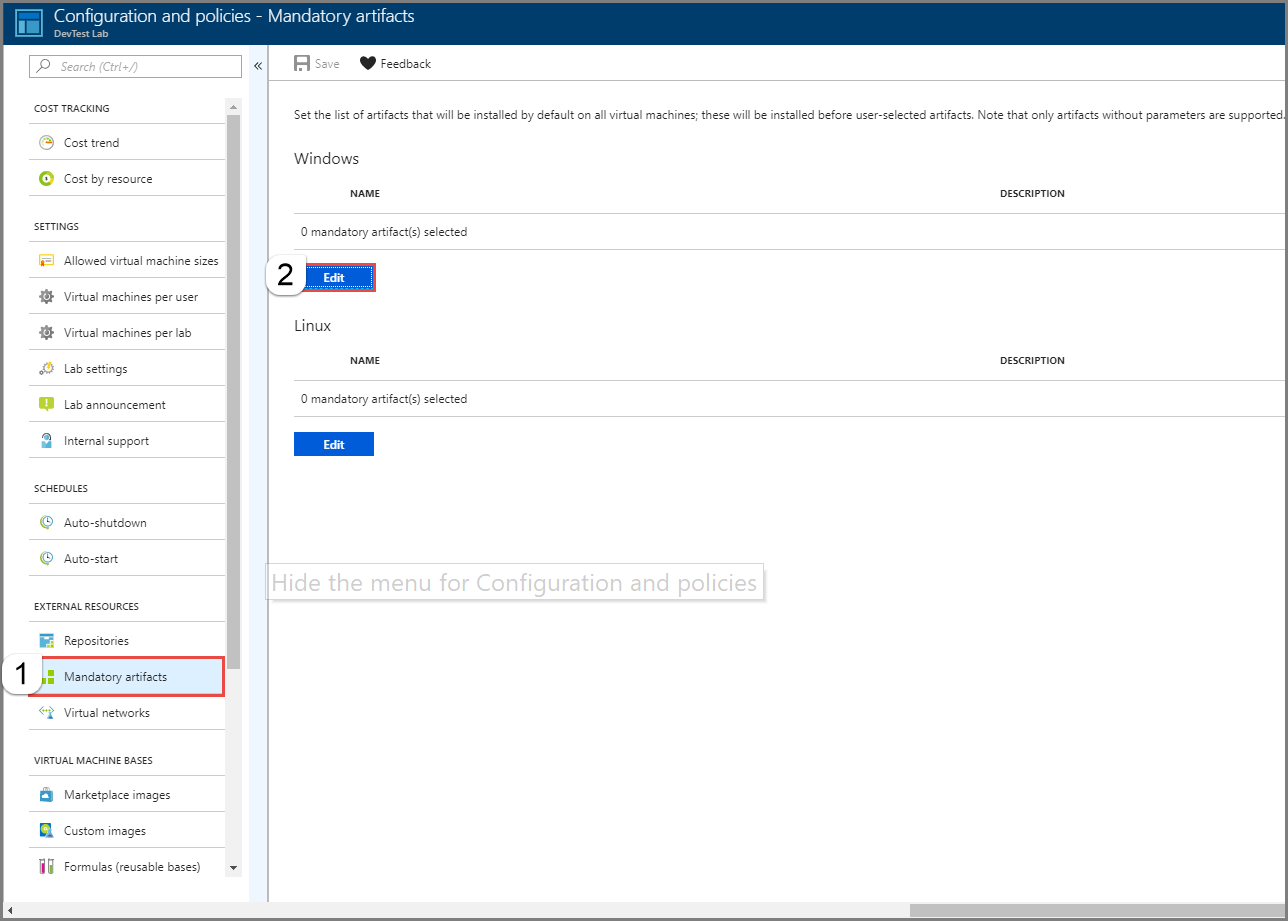Select Mandatory artifacts menu item
The width and height of the screenshot is (1288, 921).
click(127, 677)
